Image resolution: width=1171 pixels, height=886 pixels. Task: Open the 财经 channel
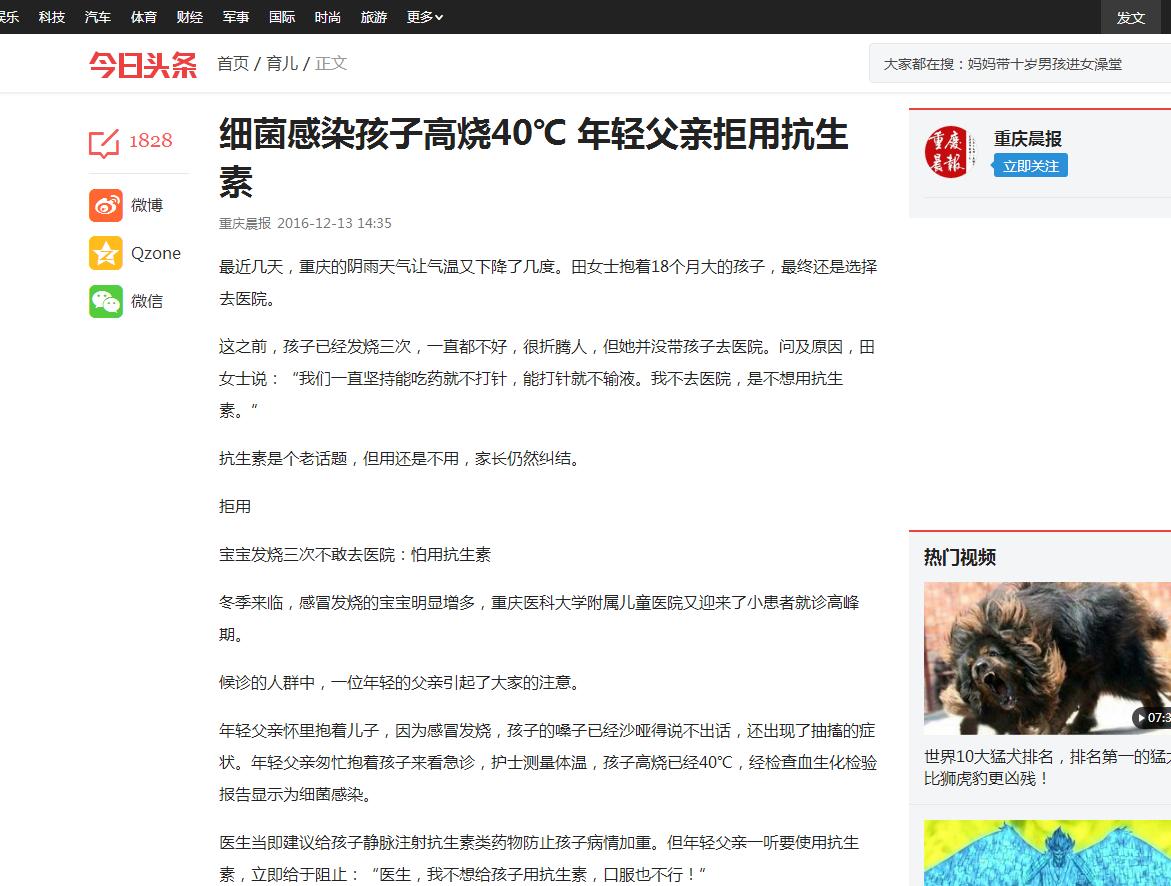point(189,16)
